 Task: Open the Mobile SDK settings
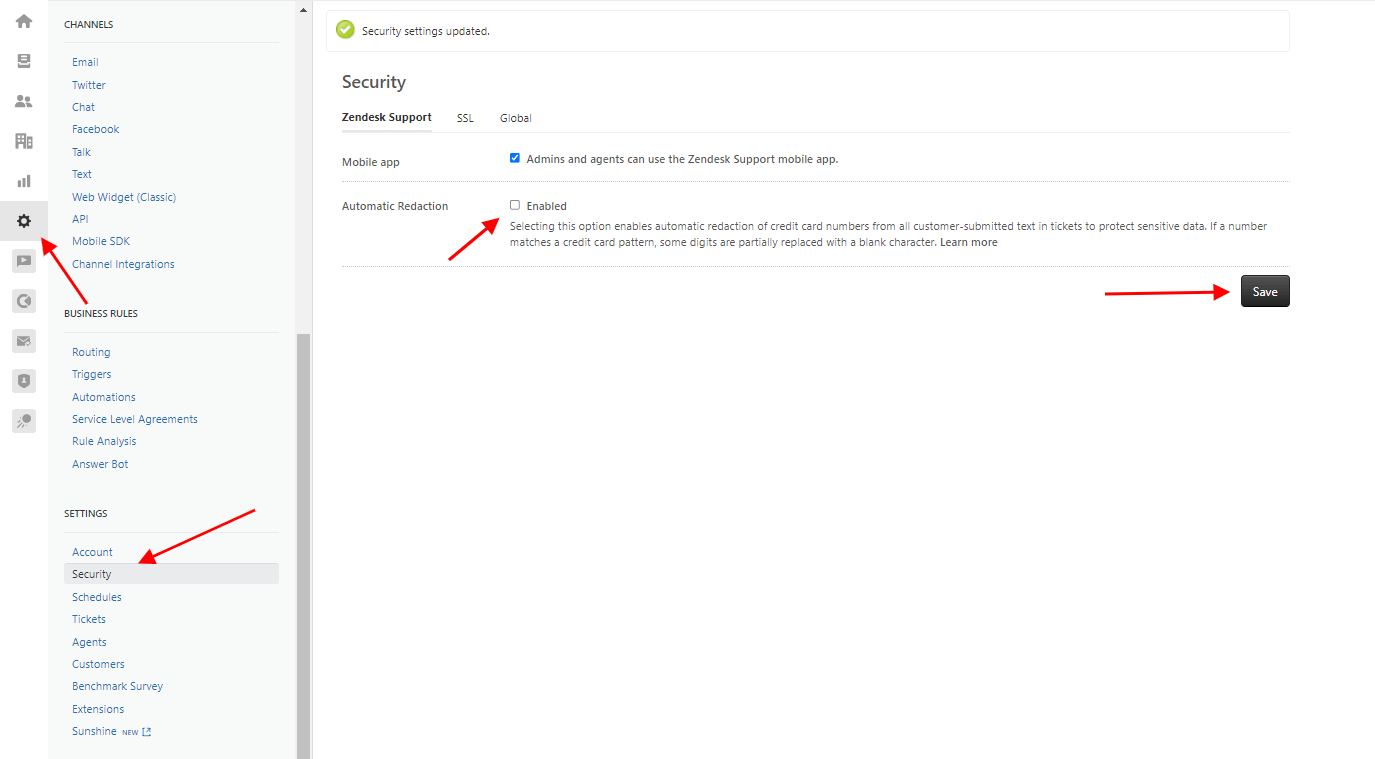coord(101,241)
